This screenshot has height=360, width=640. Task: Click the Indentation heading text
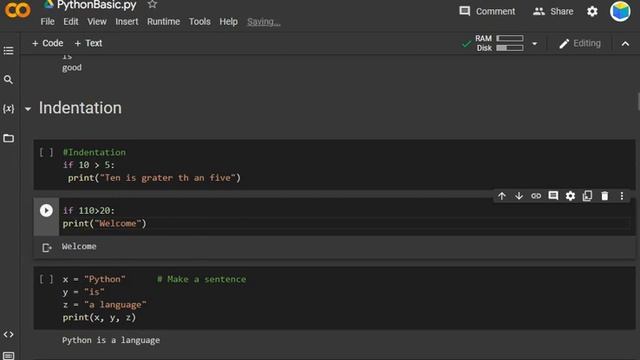click(x=80, y=108)
